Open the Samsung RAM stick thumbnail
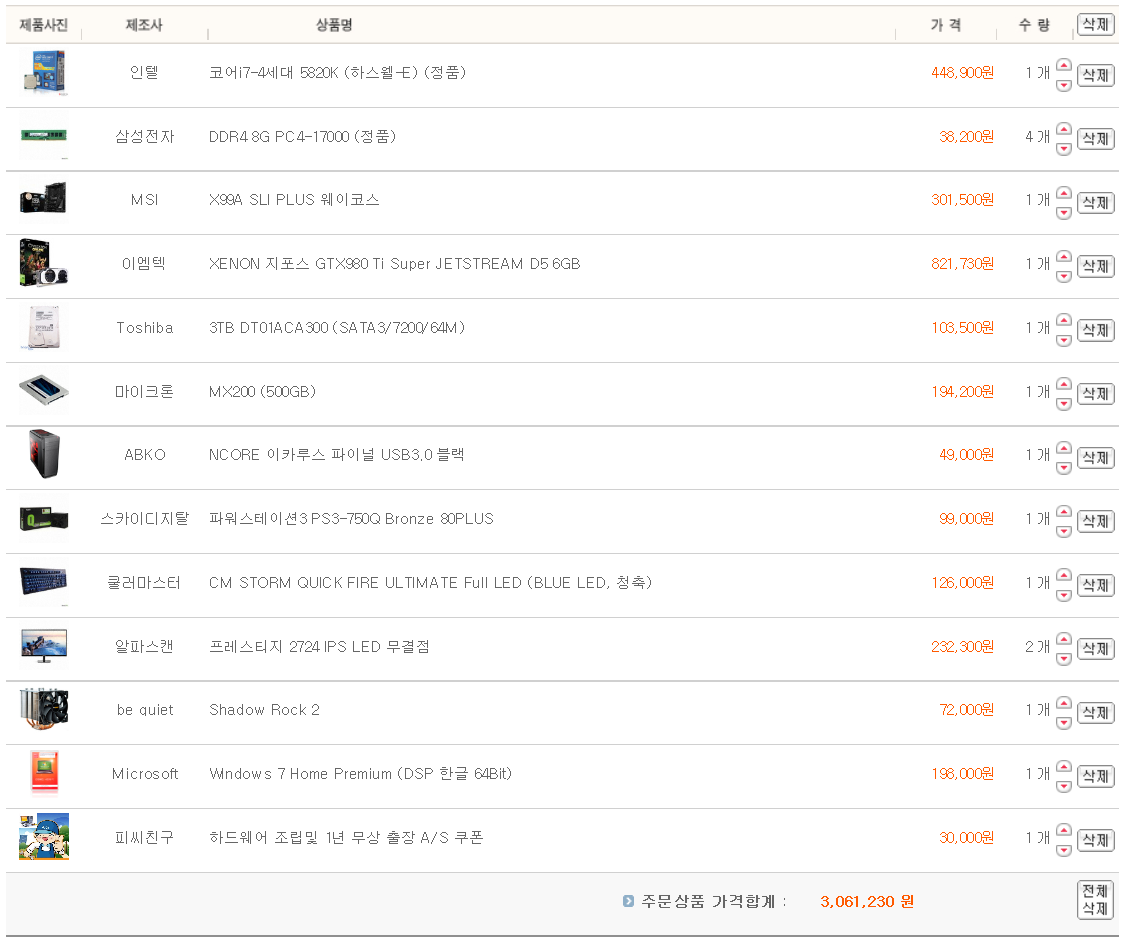The image size is (1124, 942). [44, 135]
